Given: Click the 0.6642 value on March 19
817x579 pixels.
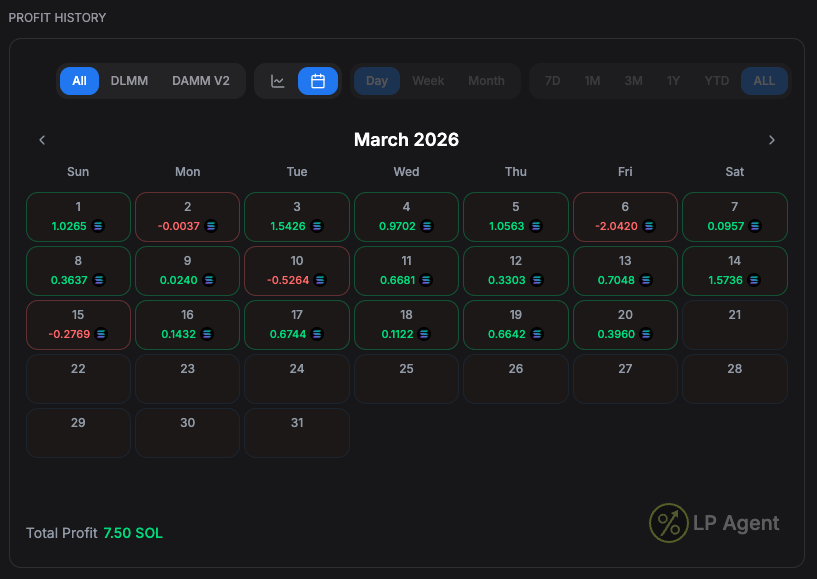Looking at the screenshot, I should point(506,334).
